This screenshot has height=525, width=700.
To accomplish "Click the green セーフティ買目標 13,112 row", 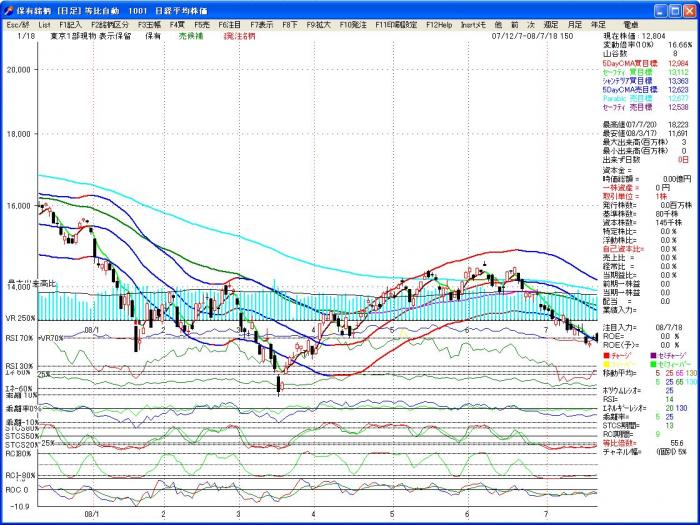I will point(646,72).
